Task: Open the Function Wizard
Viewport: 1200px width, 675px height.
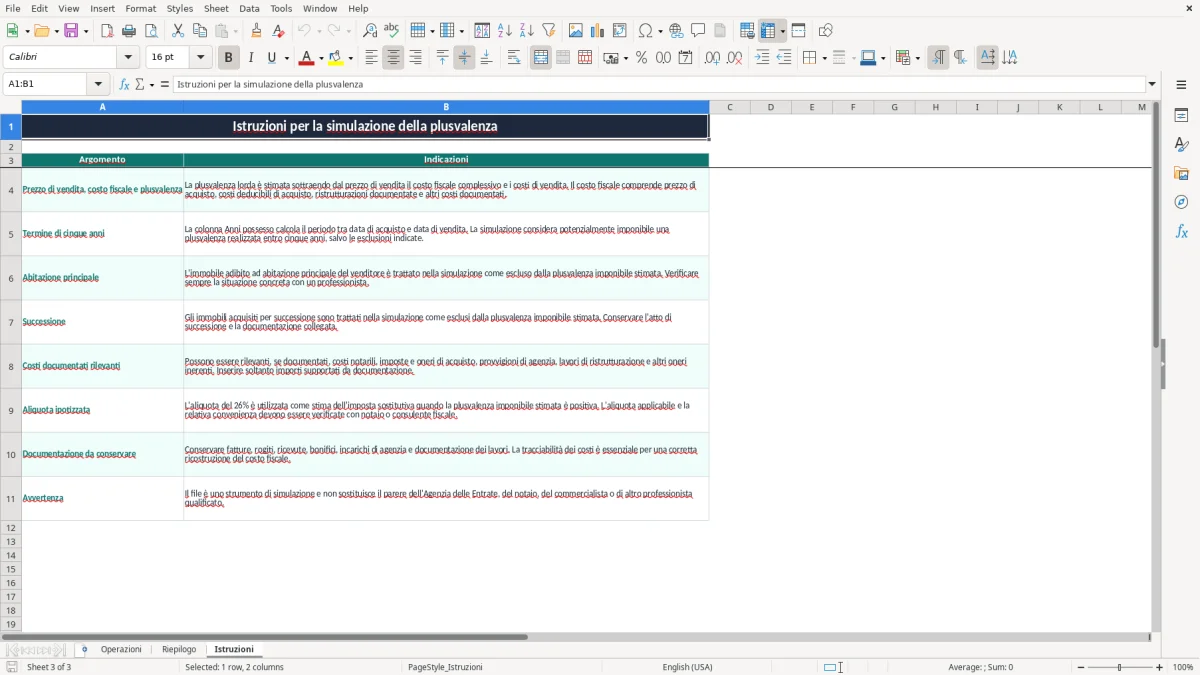Action: (x=125, y=84)
